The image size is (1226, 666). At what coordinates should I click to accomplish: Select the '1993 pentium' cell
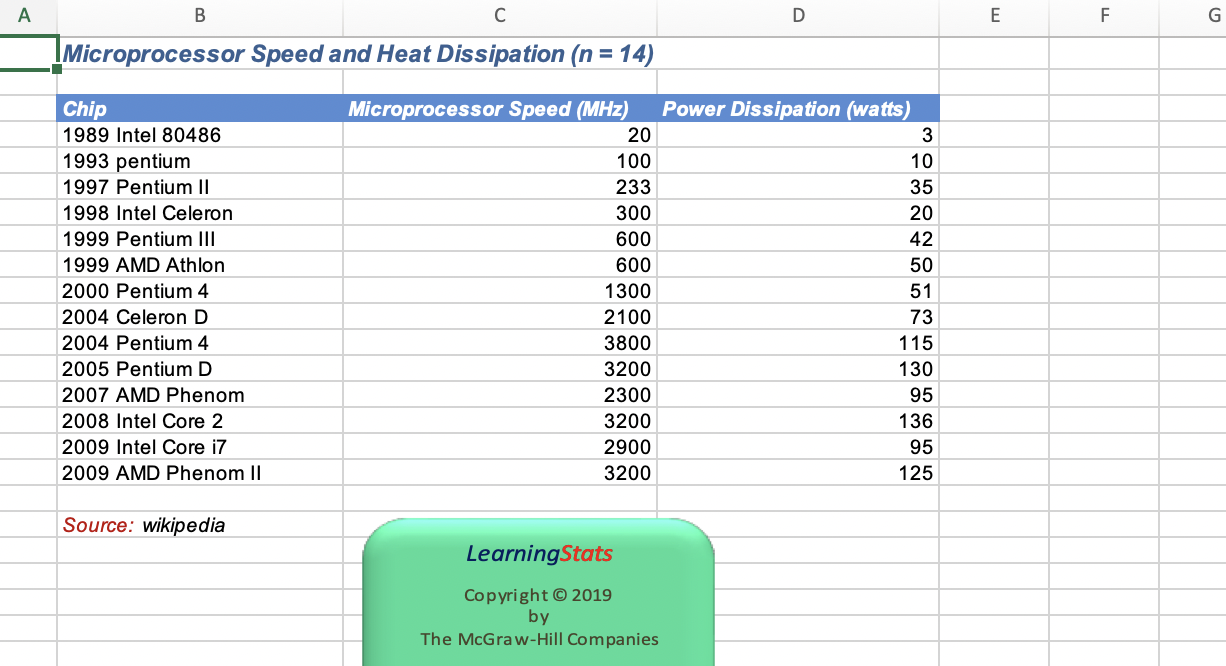tap(200, 161)
